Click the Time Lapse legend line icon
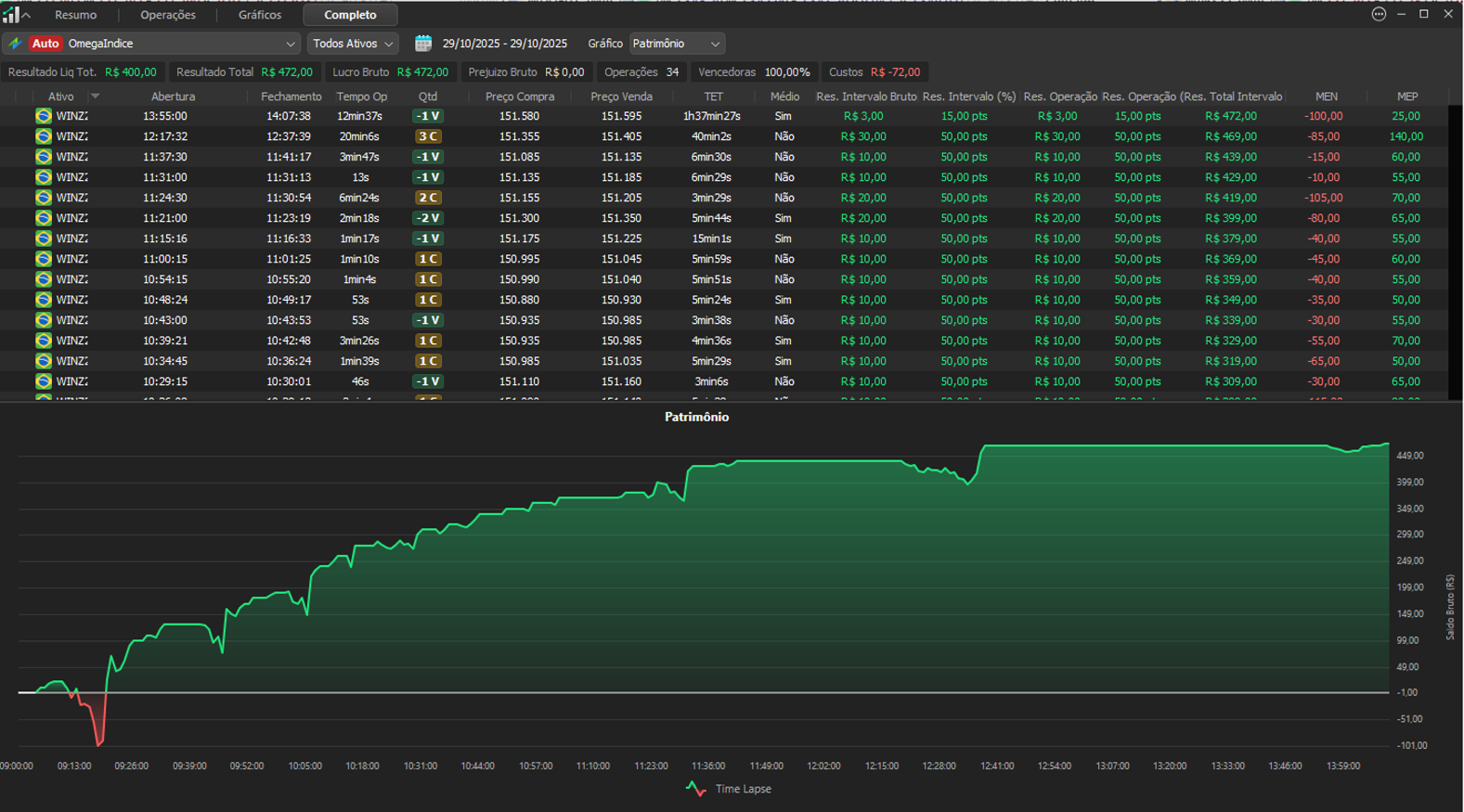This screenshot has height=812, width=1464. 696,789
